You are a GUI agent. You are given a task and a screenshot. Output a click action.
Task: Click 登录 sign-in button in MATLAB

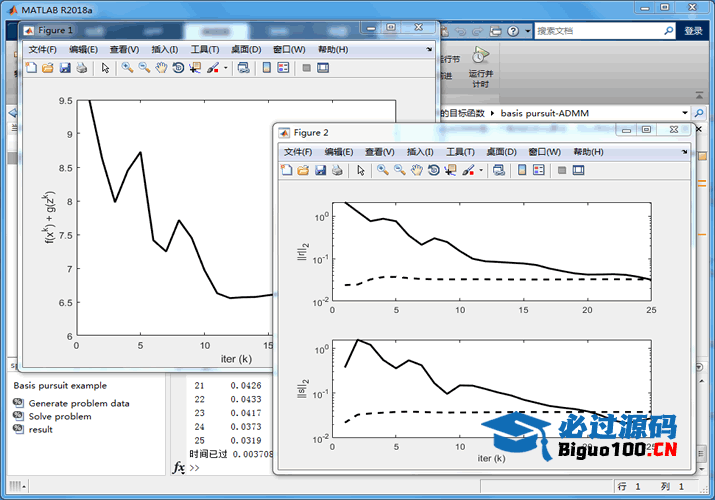[693, 31]
